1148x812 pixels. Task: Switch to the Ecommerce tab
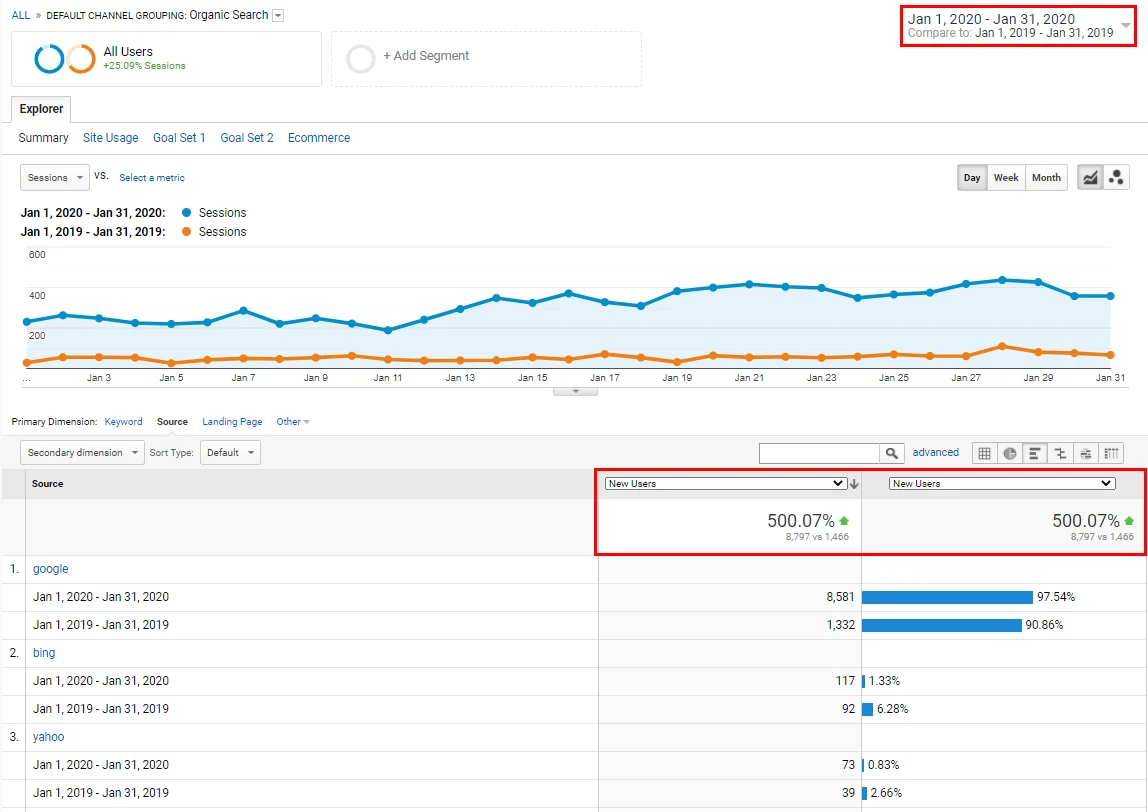(318, 137)
